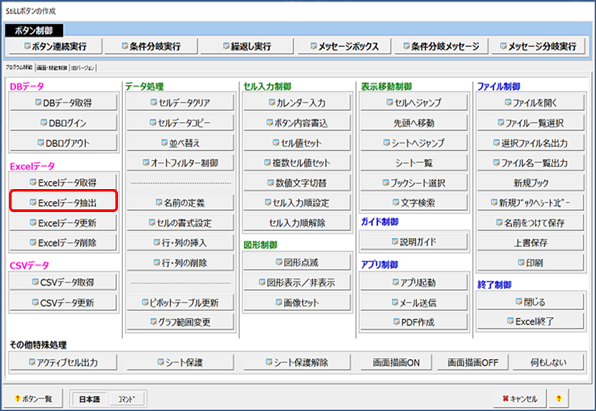Click the PDF作成 button
Screen dimensions: 596x411
[x=414, y=322]
